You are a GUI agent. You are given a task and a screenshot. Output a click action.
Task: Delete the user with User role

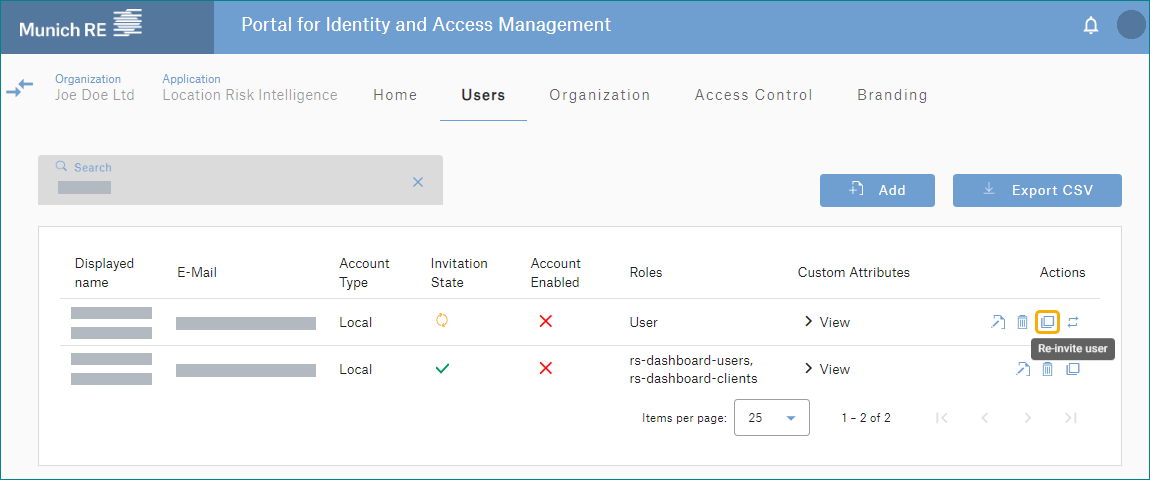pyautogui.click(x=1022, y=321)
